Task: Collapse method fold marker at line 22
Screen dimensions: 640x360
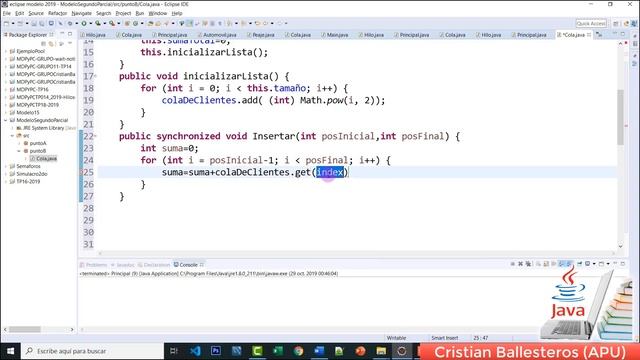Action: (x=96, y=136)
